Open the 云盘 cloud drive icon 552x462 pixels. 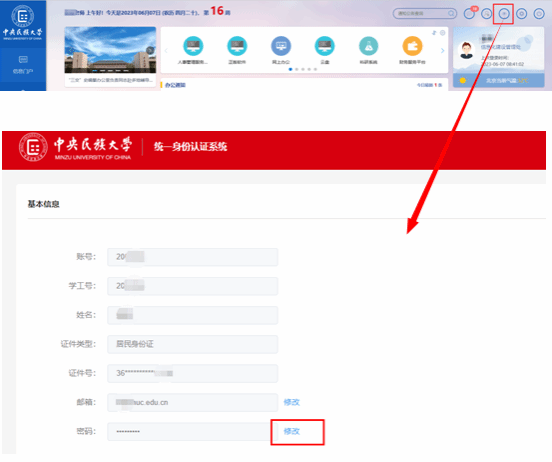325,46
